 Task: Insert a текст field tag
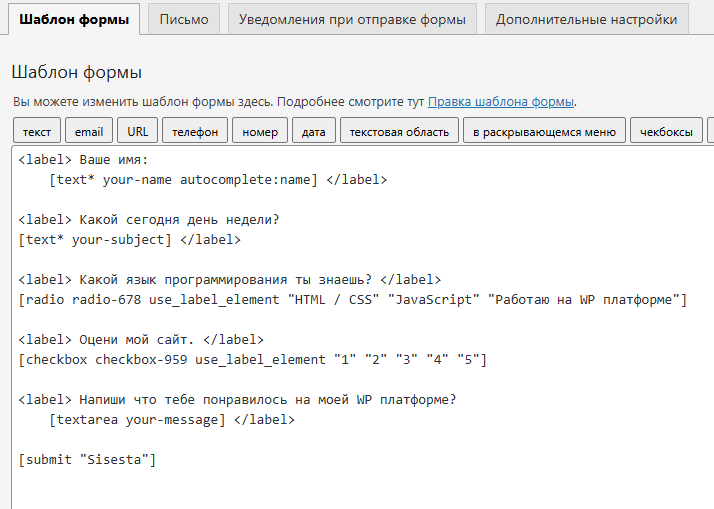tap(37, 131)
